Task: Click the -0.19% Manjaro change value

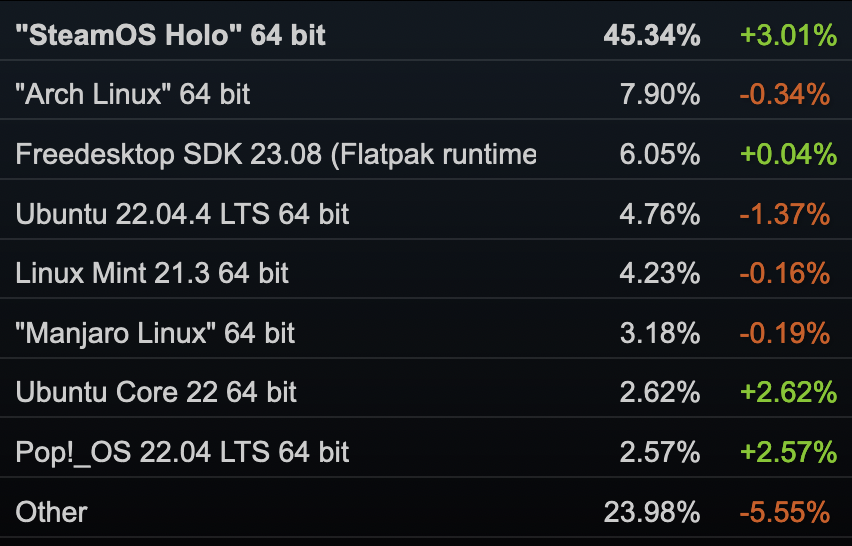Action: click(x=785, y=333)
